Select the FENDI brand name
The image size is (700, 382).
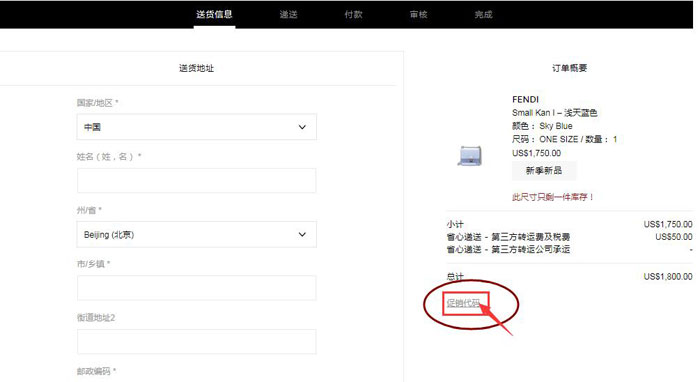click(525, 99)
